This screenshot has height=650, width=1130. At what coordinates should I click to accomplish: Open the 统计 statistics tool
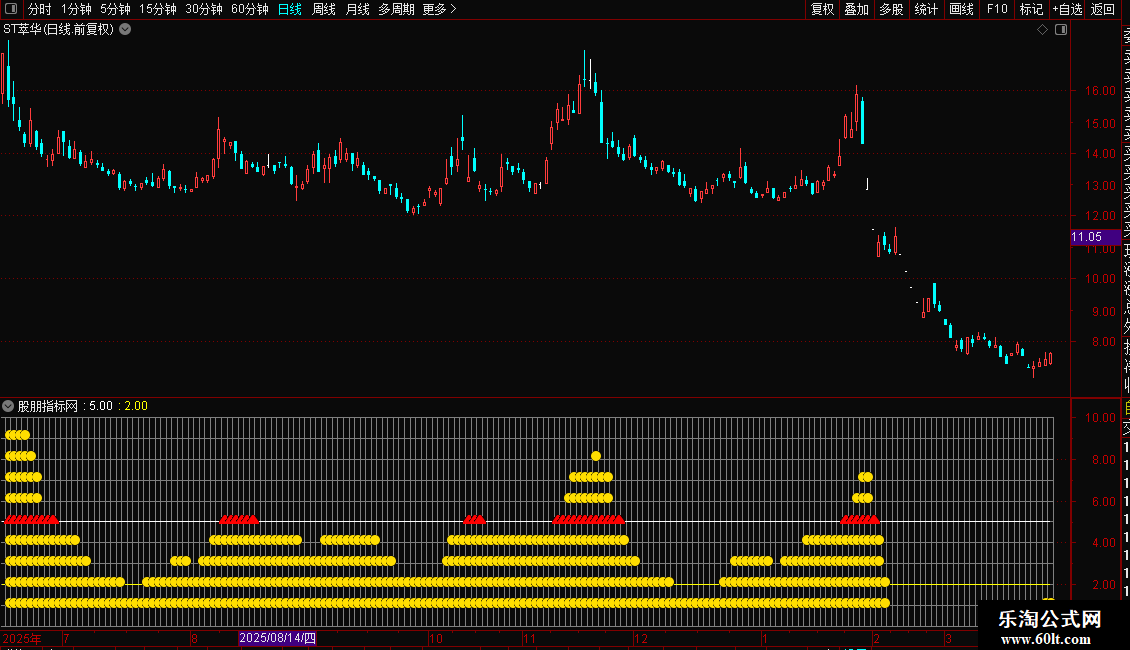tap(926, 9)
